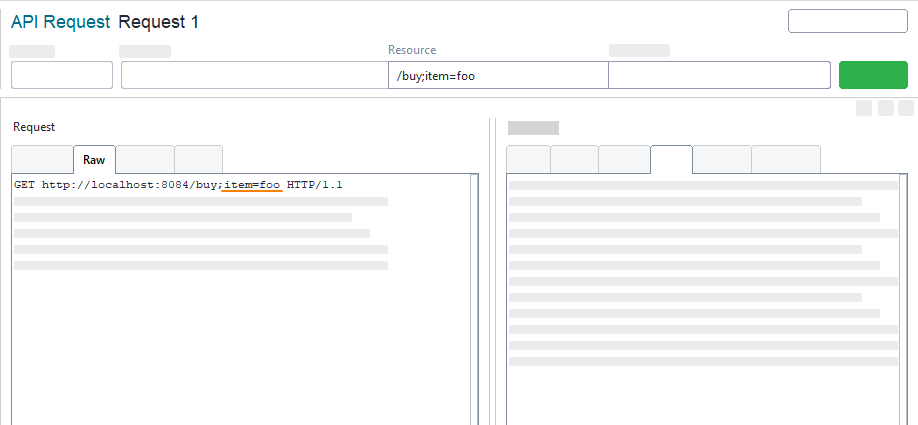This screenshot has height=425, width=918.
Task: Click the empty field right of the Resource field
Action: tap(719, 76)
